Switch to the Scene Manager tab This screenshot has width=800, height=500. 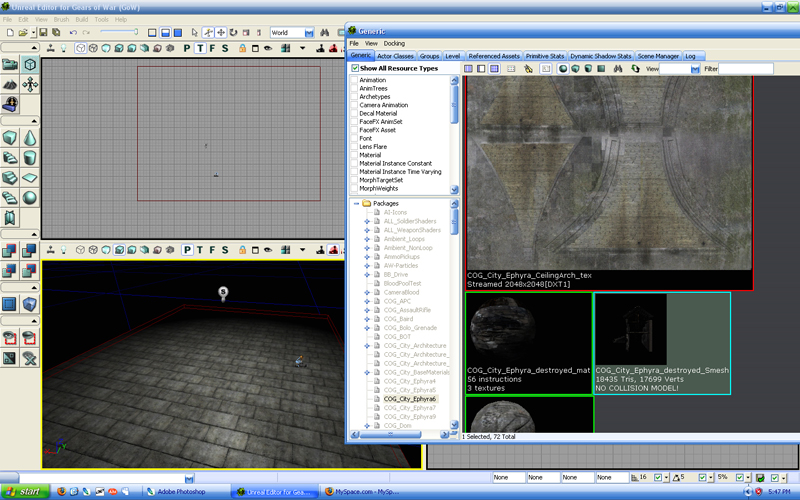(658, 56)
